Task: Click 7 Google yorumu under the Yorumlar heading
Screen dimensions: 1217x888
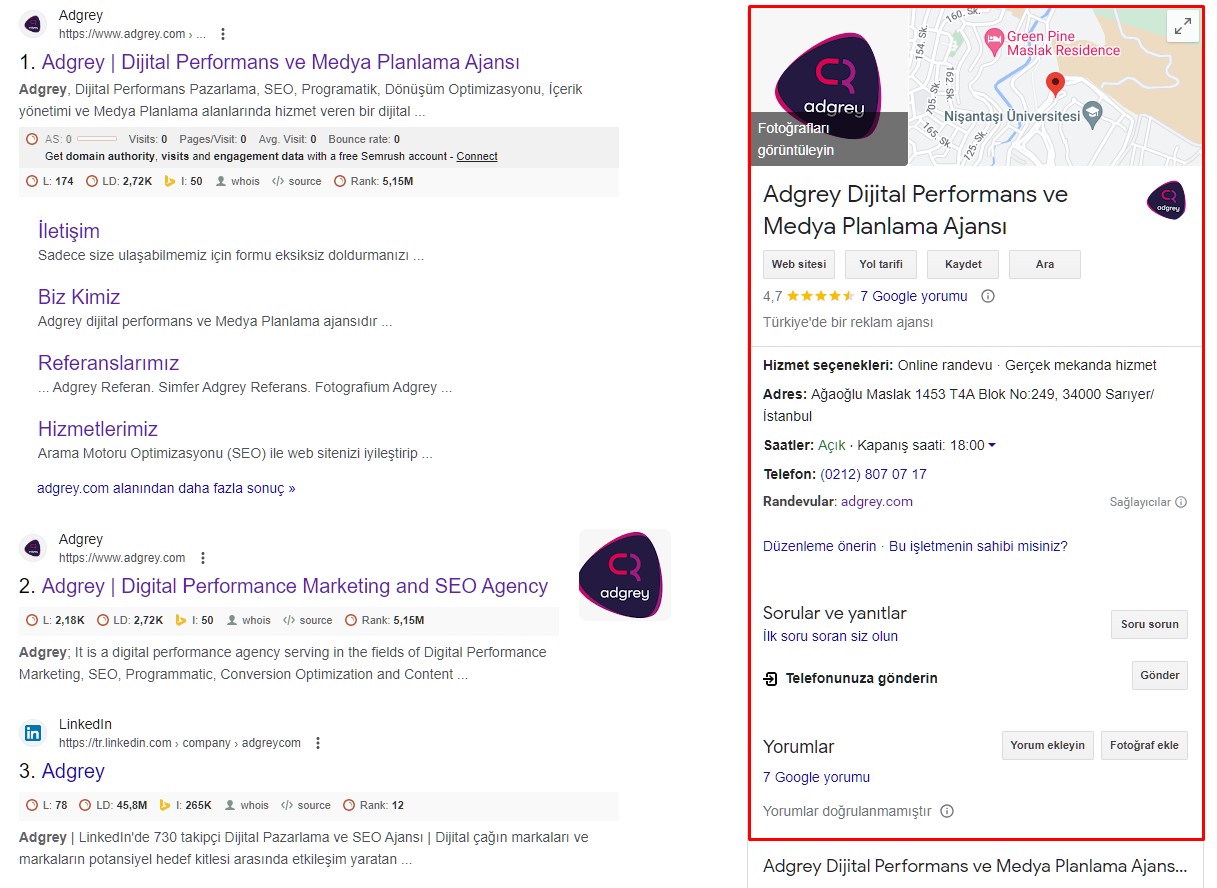Action: (817, 777)
